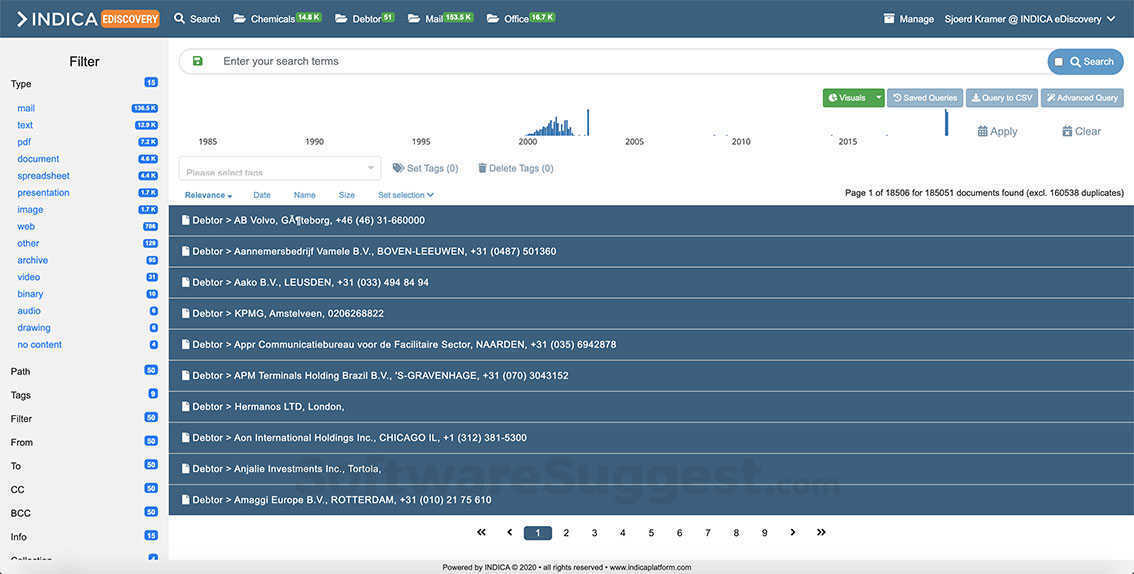Click the tall 2003 bar in timeline histogram
Image resolution: width=1134 pixels, height=574 pixels.
point(587,122)
